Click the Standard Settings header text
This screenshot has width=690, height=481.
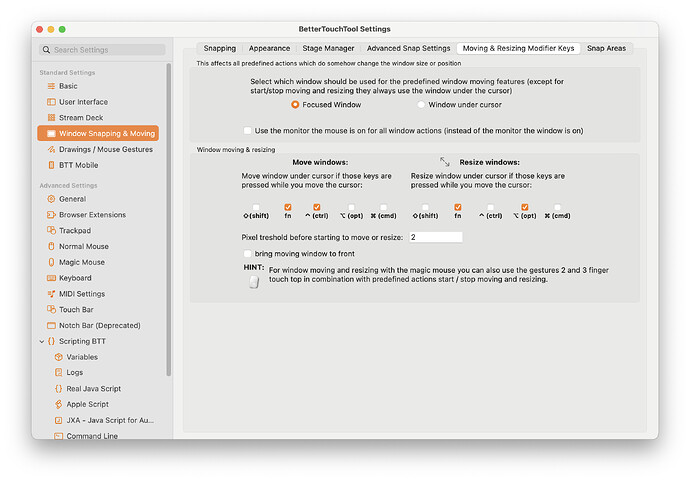pos(67,73)
